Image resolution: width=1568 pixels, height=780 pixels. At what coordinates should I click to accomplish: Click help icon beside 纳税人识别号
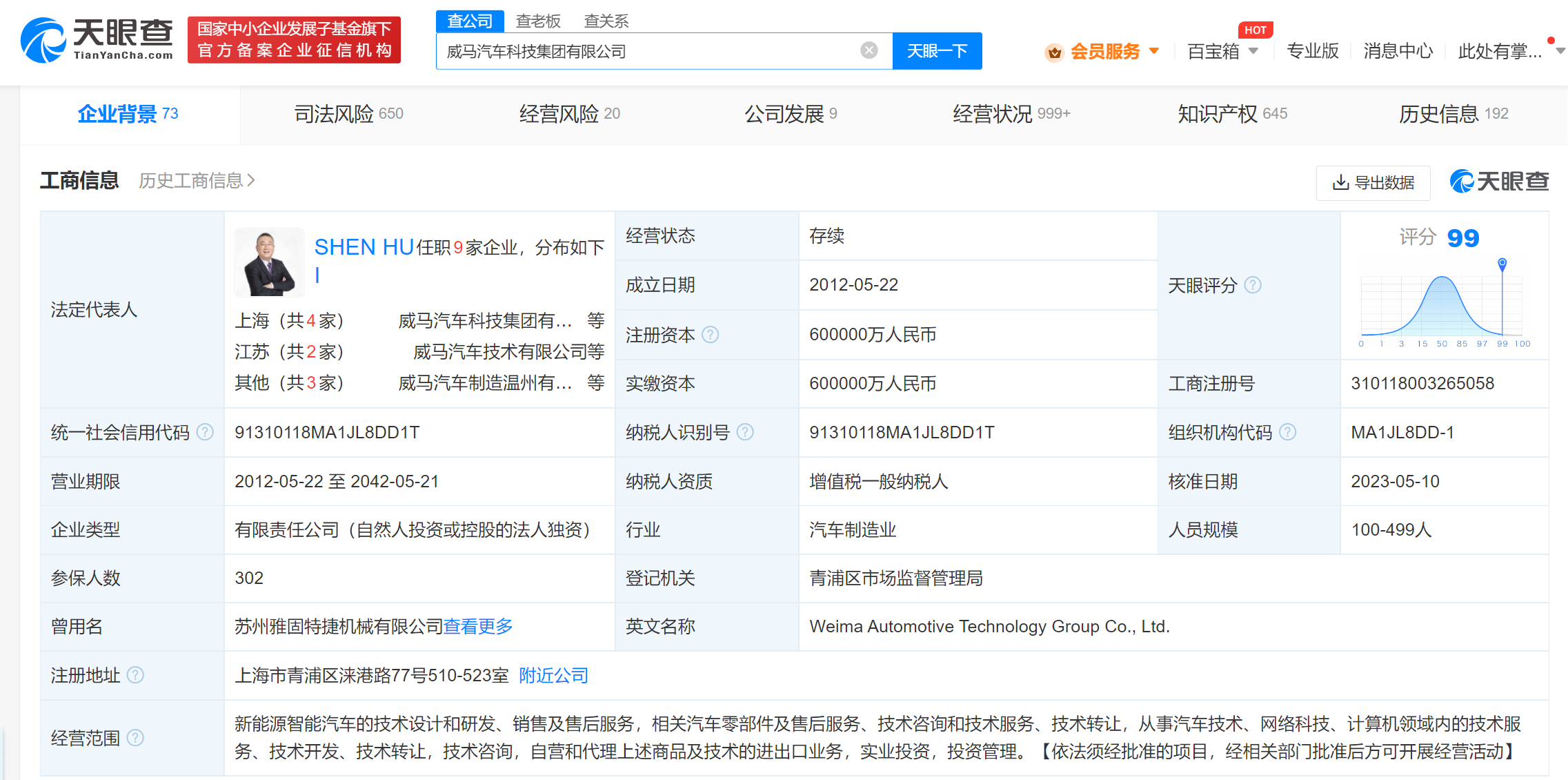(x=745, y=432)
